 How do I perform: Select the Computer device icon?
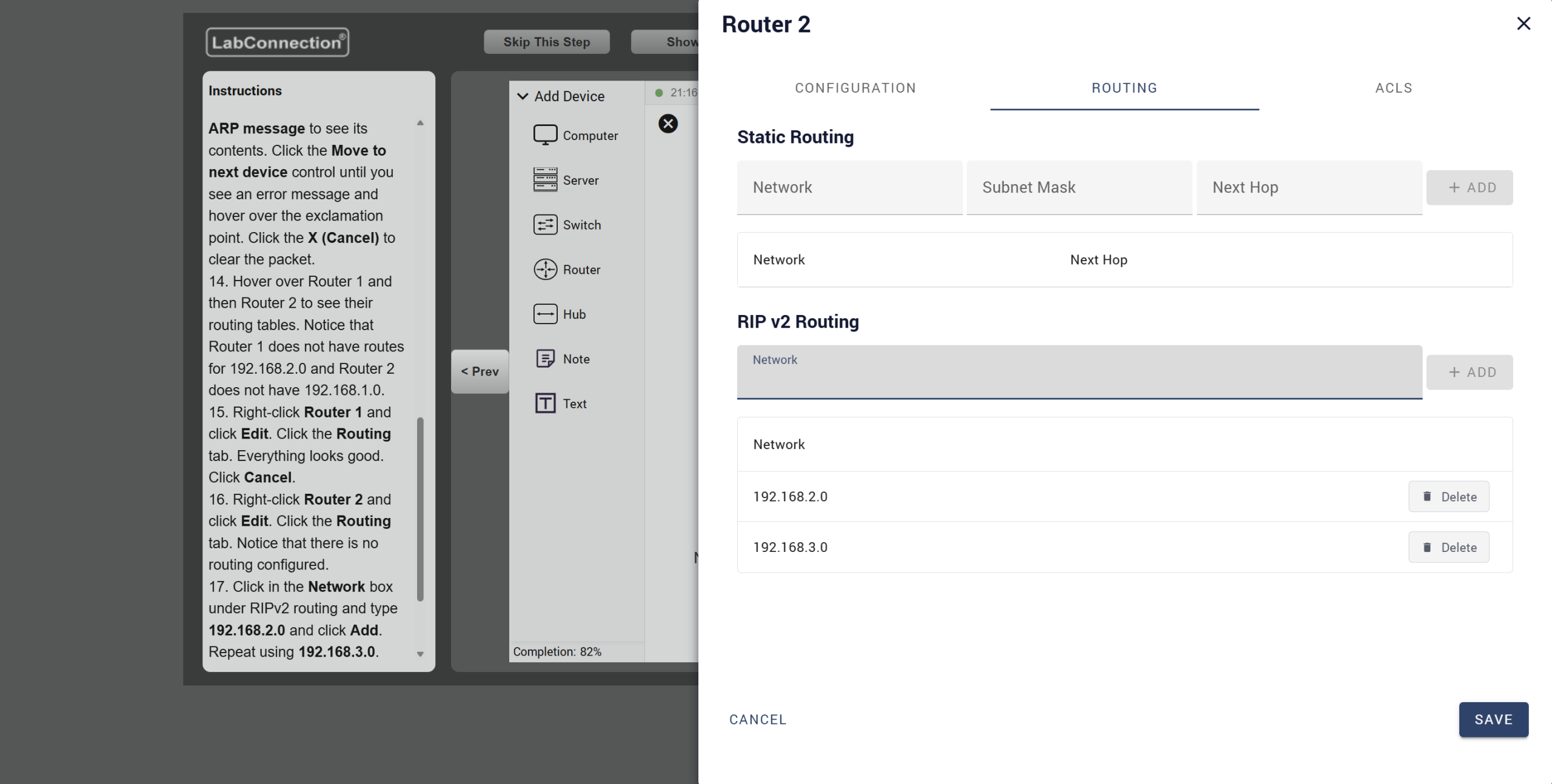coord(545,135)
